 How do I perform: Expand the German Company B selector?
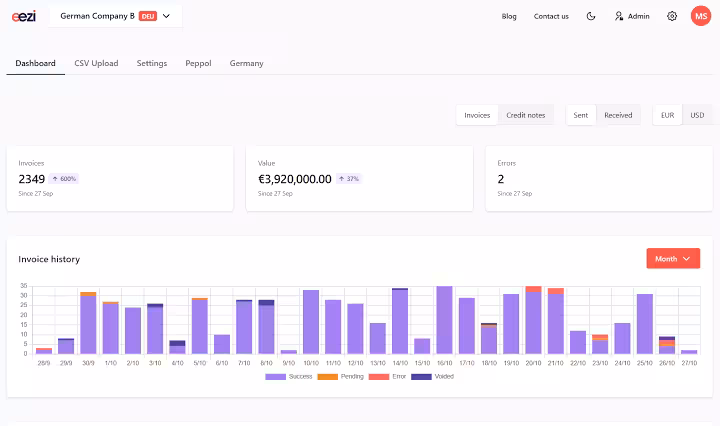[x=115, y=16]
